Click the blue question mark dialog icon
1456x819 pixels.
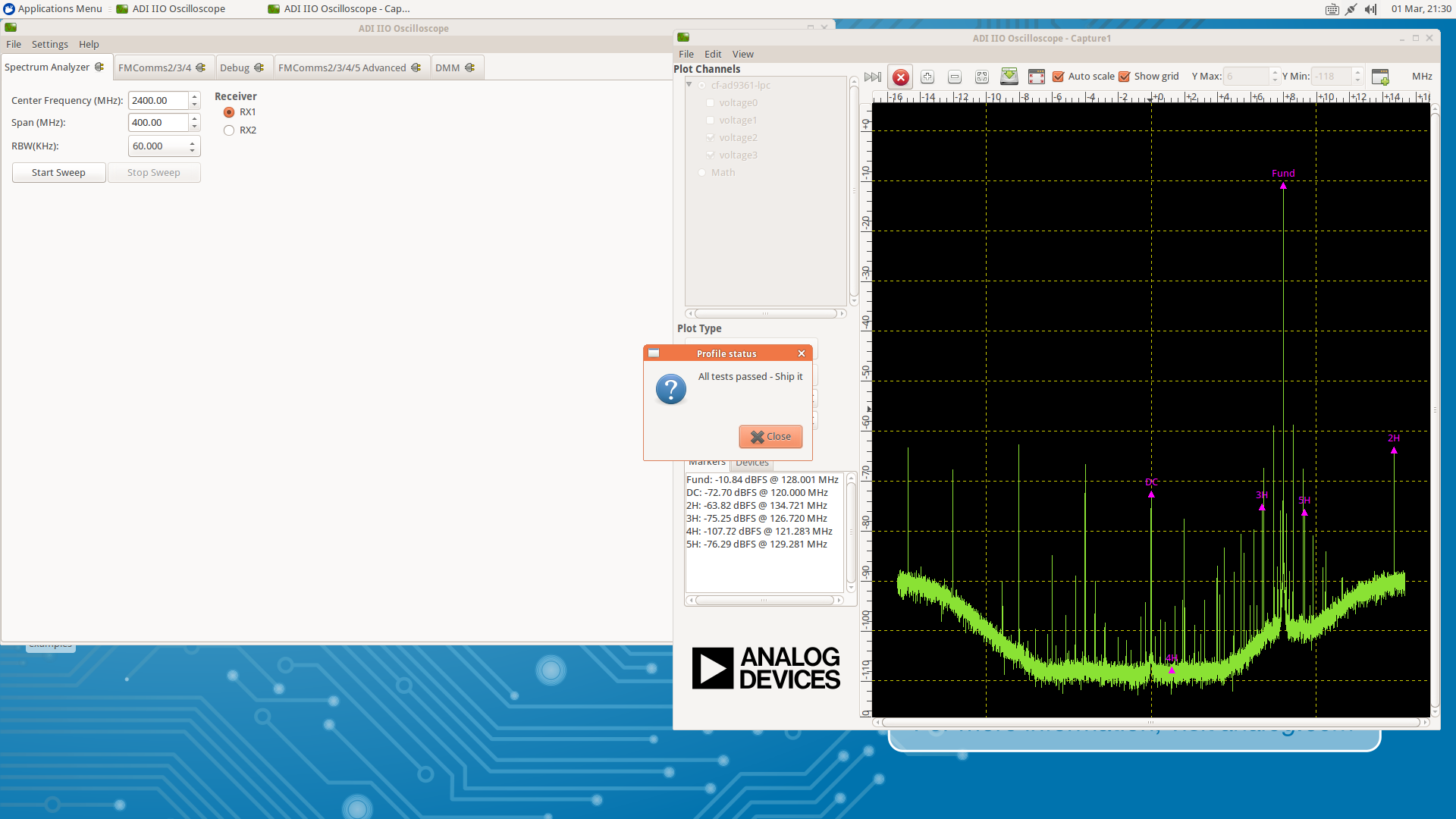click(x=671, y=389)
